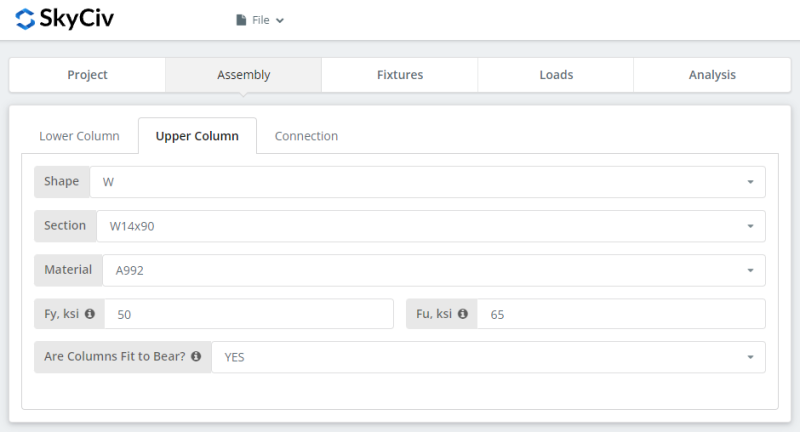
Task: Click the Fu, ksi input field
Action: 621,314
